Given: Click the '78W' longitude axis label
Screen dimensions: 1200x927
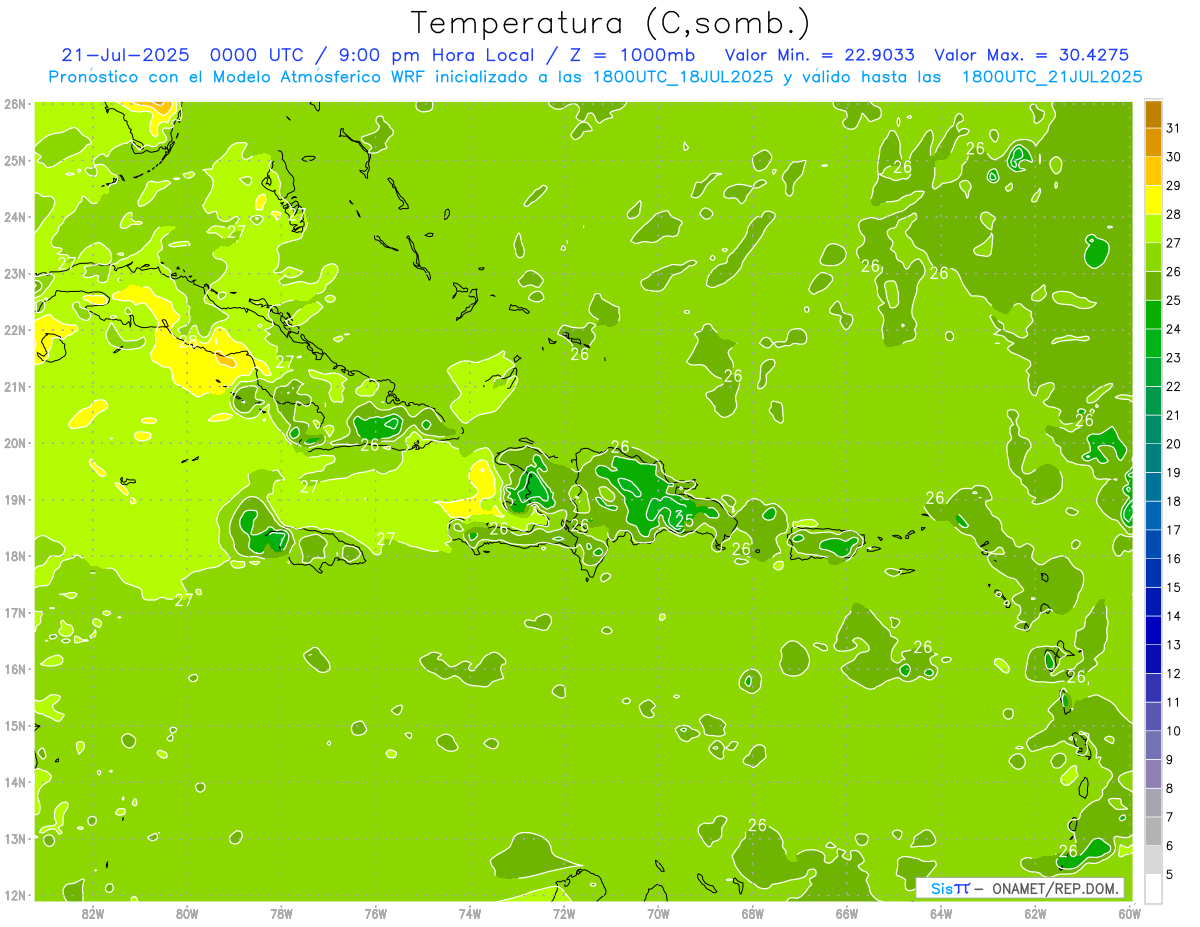Looking at the screenshot, I should tap(281, 913).
